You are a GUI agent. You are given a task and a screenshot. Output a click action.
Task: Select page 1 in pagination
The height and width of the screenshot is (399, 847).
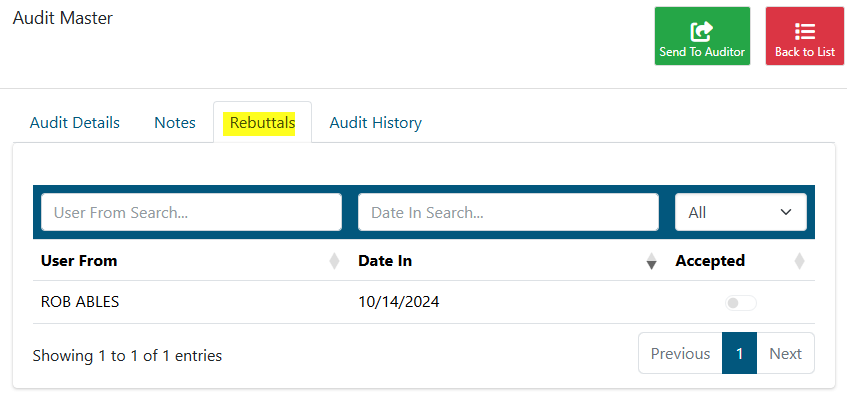pyautogui.click(x=740, y=353)
